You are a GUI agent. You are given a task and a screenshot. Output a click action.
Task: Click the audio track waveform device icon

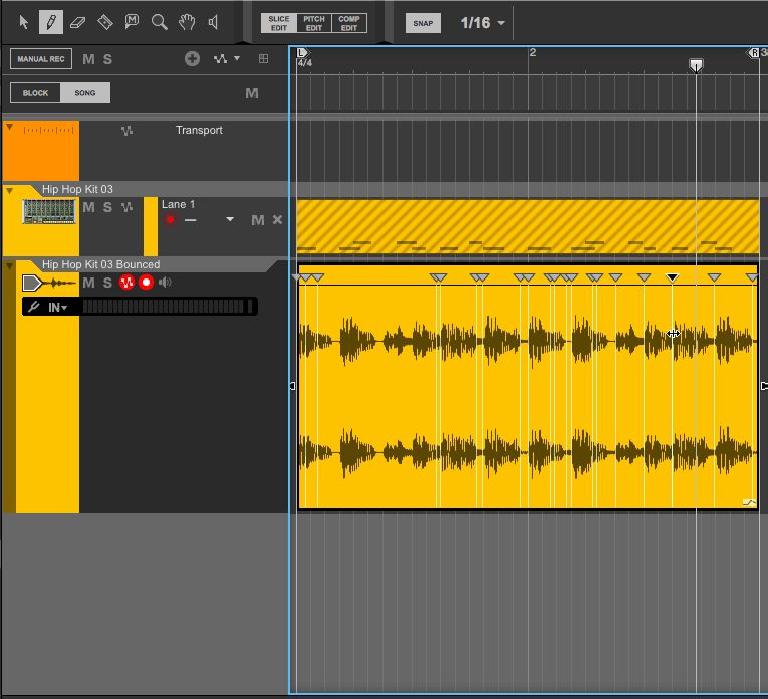[x=49, y=283]
